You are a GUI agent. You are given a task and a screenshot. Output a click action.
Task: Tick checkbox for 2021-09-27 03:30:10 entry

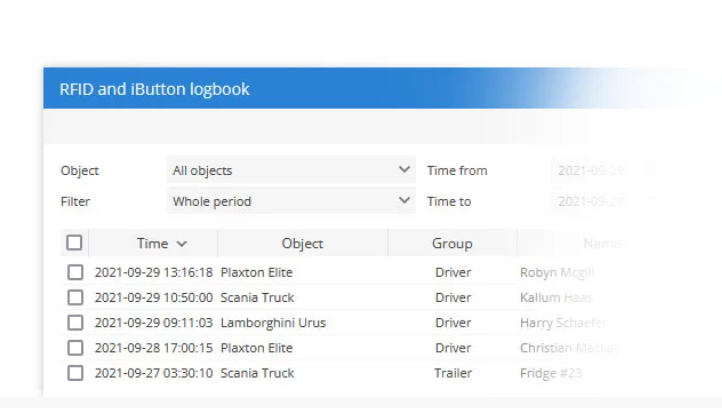[x=75, y=373]
